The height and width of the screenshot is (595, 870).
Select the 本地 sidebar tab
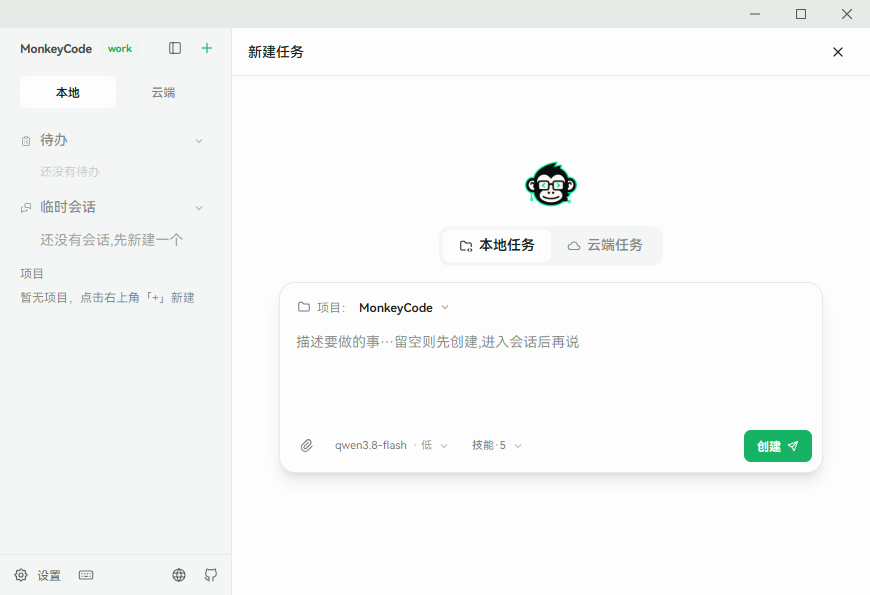68,92
